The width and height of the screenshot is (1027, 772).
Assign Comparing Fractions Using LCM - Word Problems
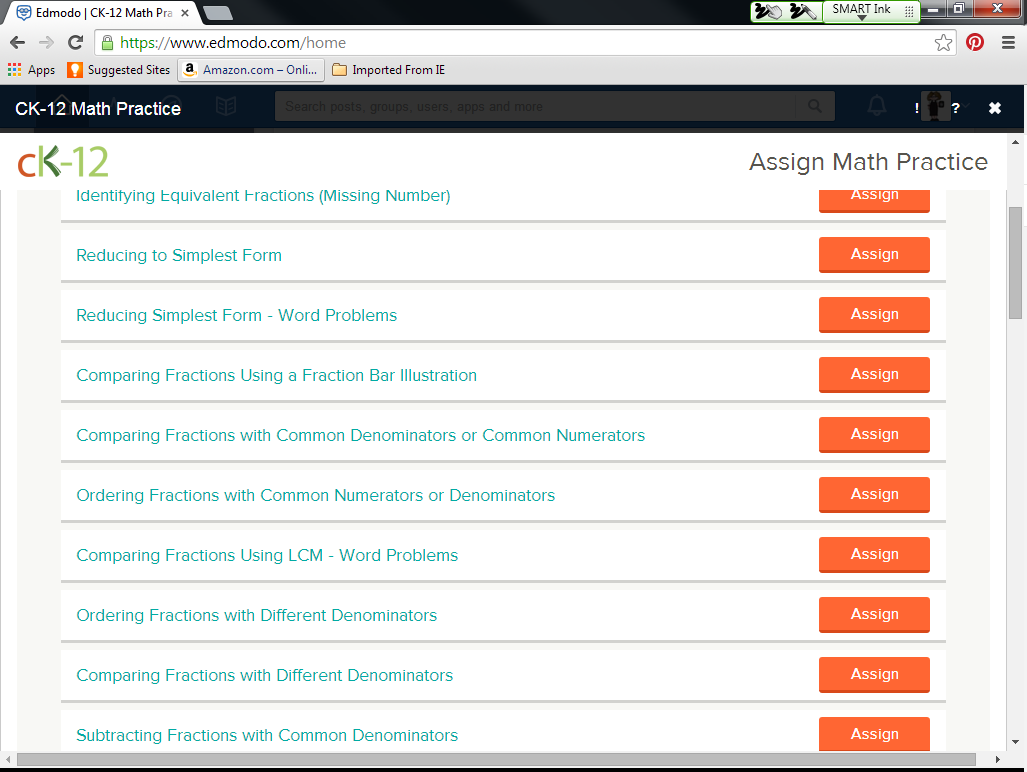874,554
